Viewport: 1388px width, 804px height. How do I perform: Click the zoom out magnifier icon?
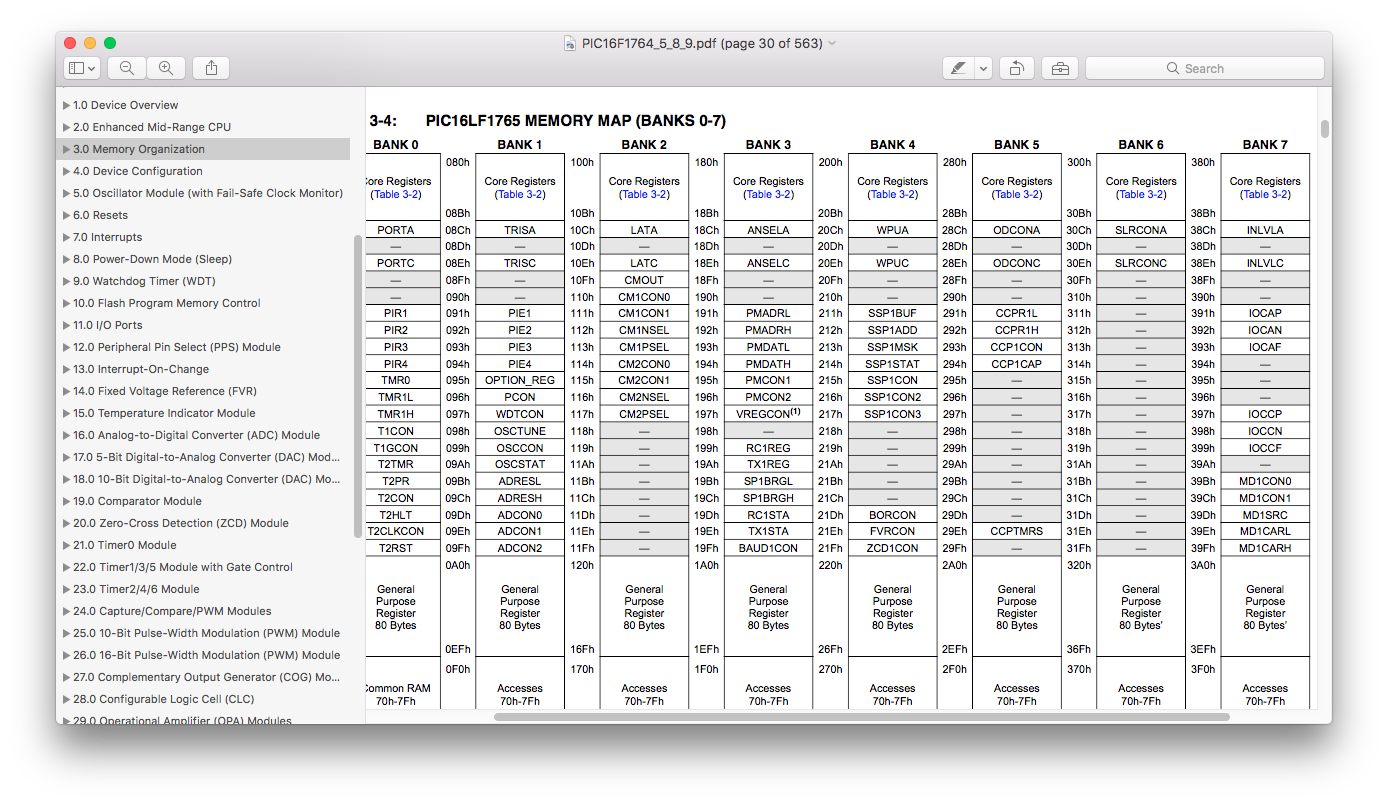[x=127, y=68]
